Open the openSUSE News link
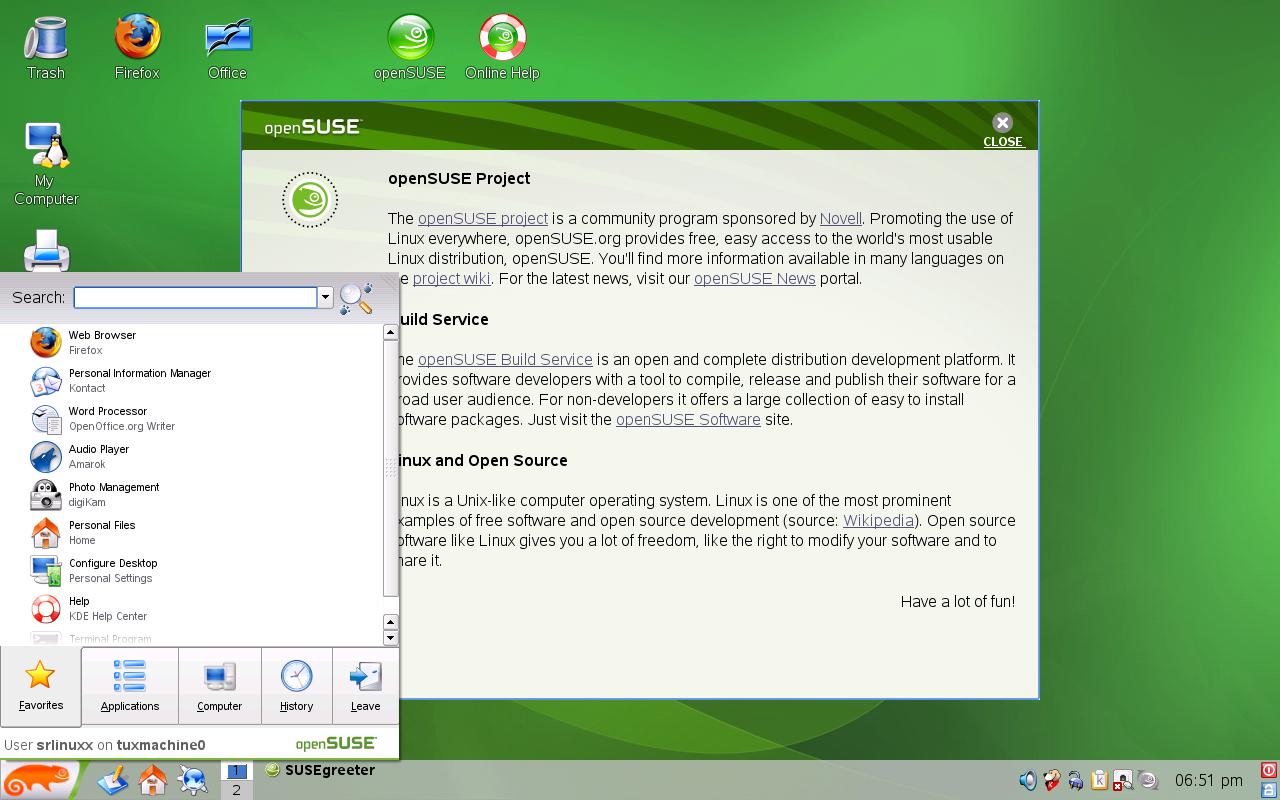Image resolution: width=1280 pixels, height=800 pixels. 755,278
